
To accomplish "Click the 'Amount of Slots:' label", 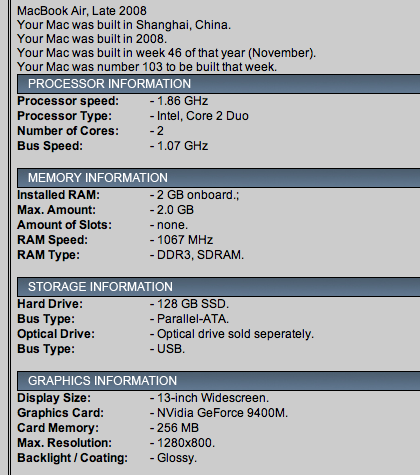I will (x=65, y=225).
